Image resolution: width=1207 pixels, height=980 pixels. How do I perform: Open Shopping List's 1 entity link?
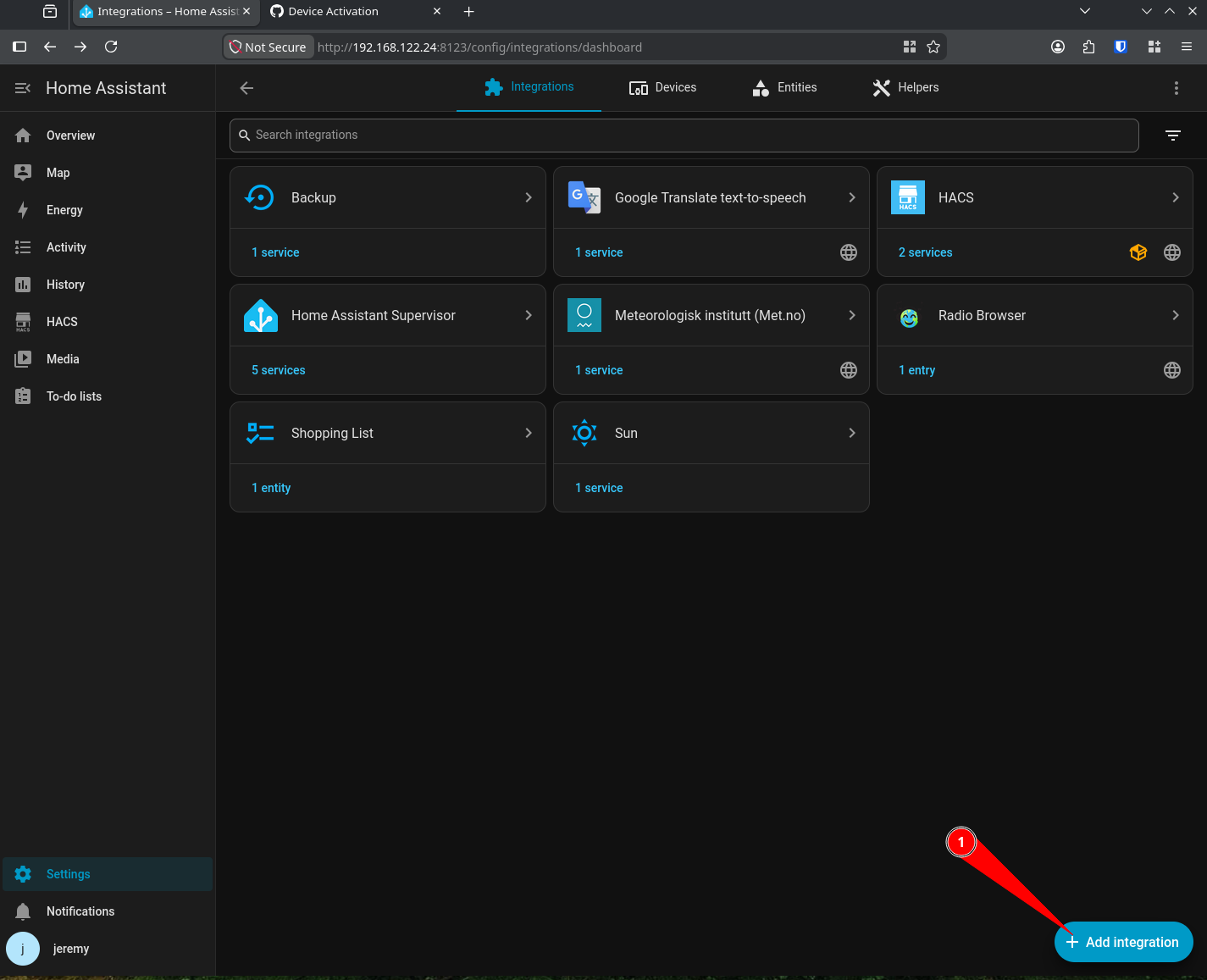tap(271, 488)
